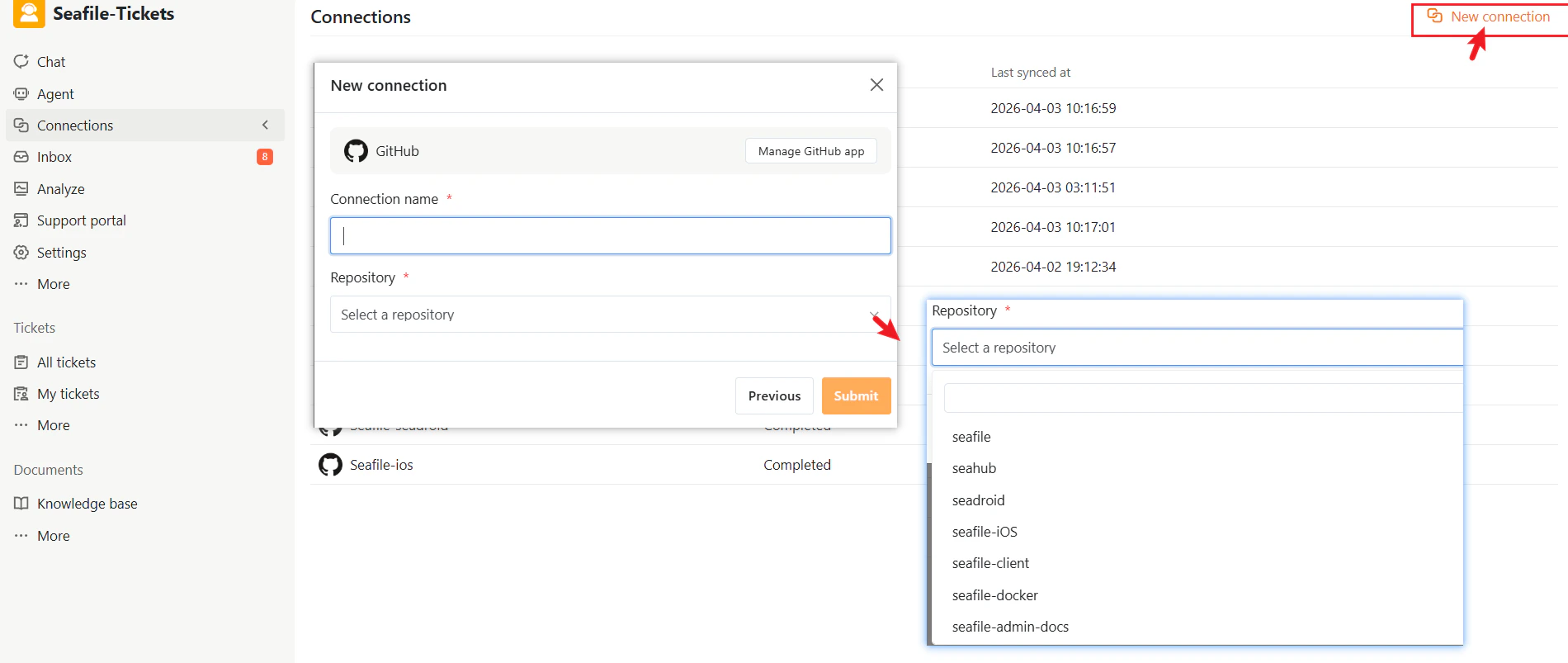1568x663 pixels.
Task: Open the Agent robot icon
Action: 21,93
